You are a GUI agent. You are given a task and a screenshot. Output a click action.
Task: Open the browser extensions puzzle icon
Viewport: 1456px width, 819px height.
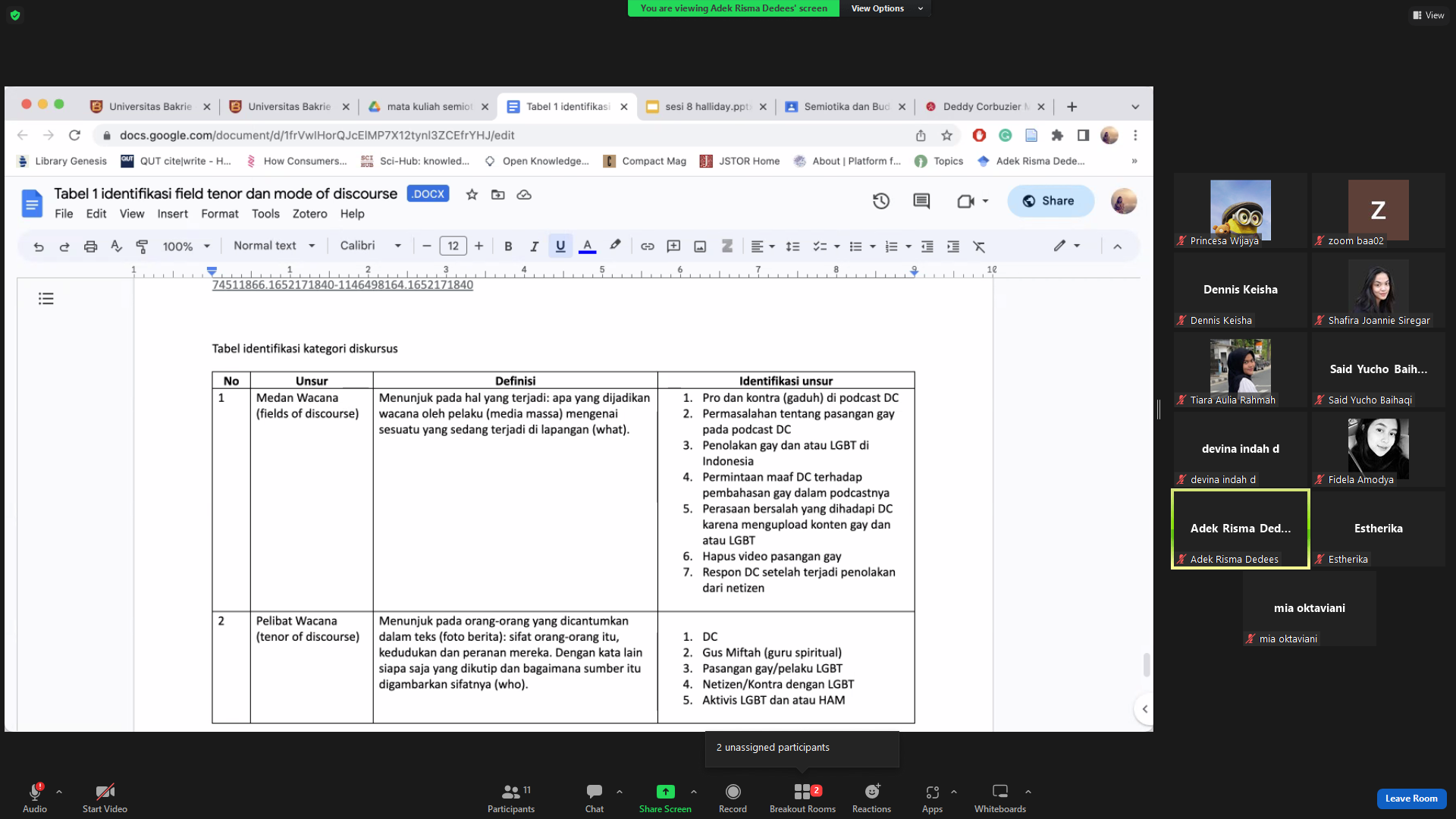click(x=1057, y=136)
